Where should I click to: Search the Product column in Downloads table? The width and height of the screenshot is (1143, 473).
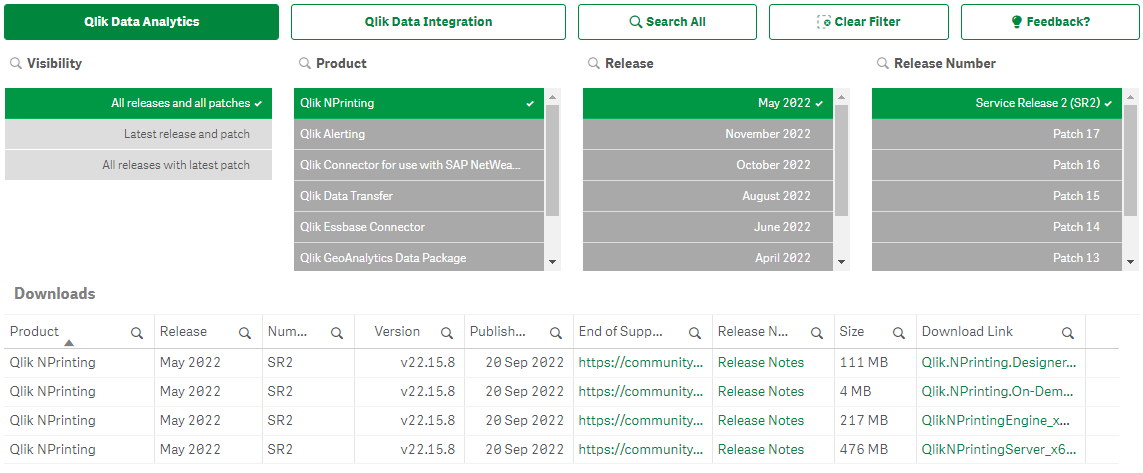click(137, 333)
